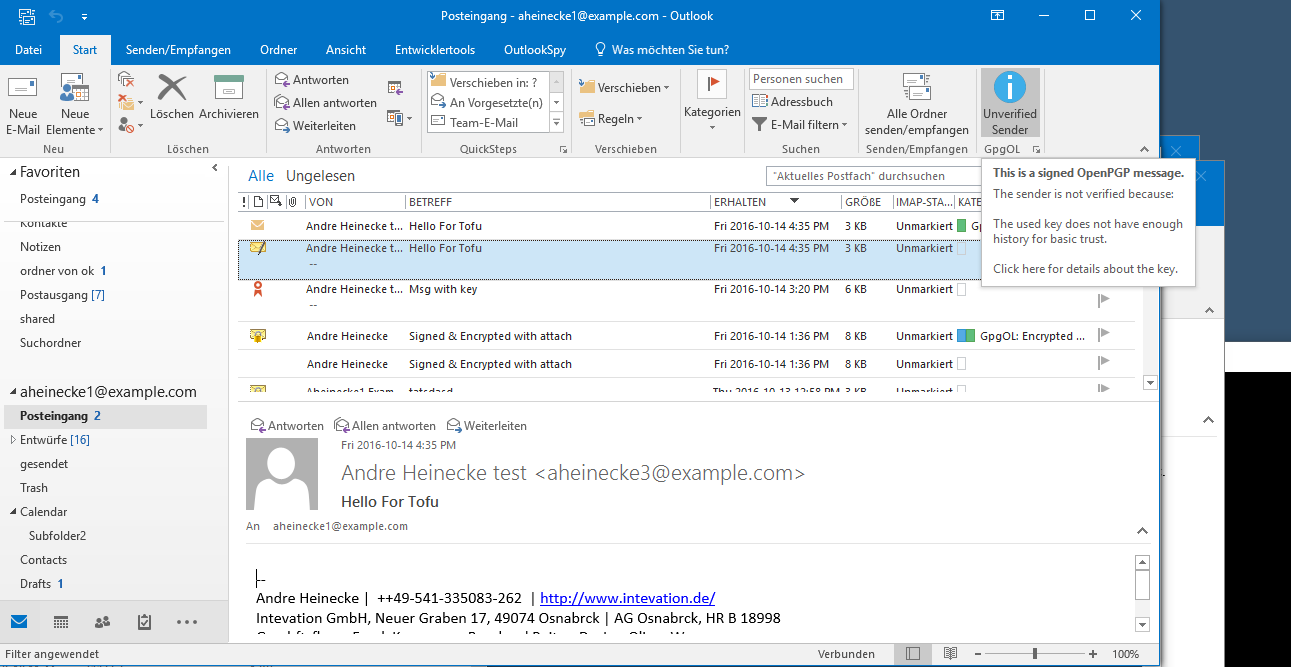
Task: Expand the Entwürfe folder tree
Action: point(12,440)
